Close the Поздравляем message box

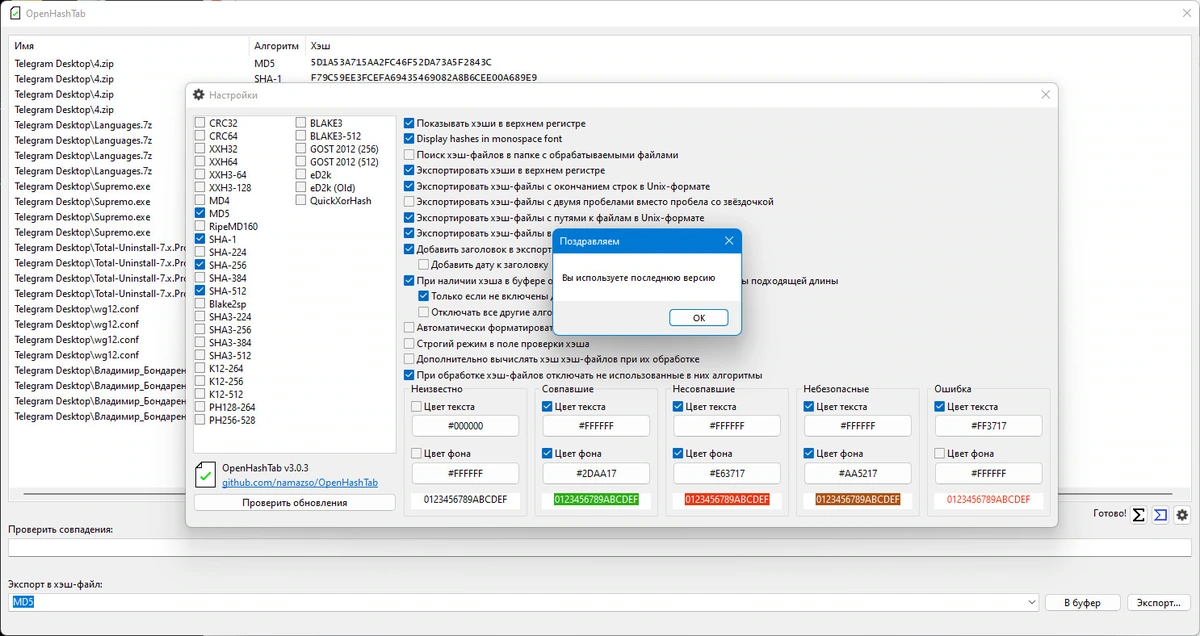[728, 241]
